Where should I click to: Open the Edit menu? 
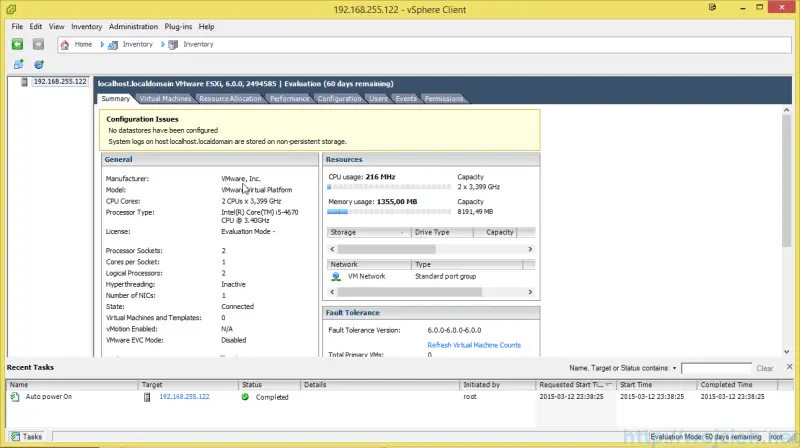pos(36,27)
